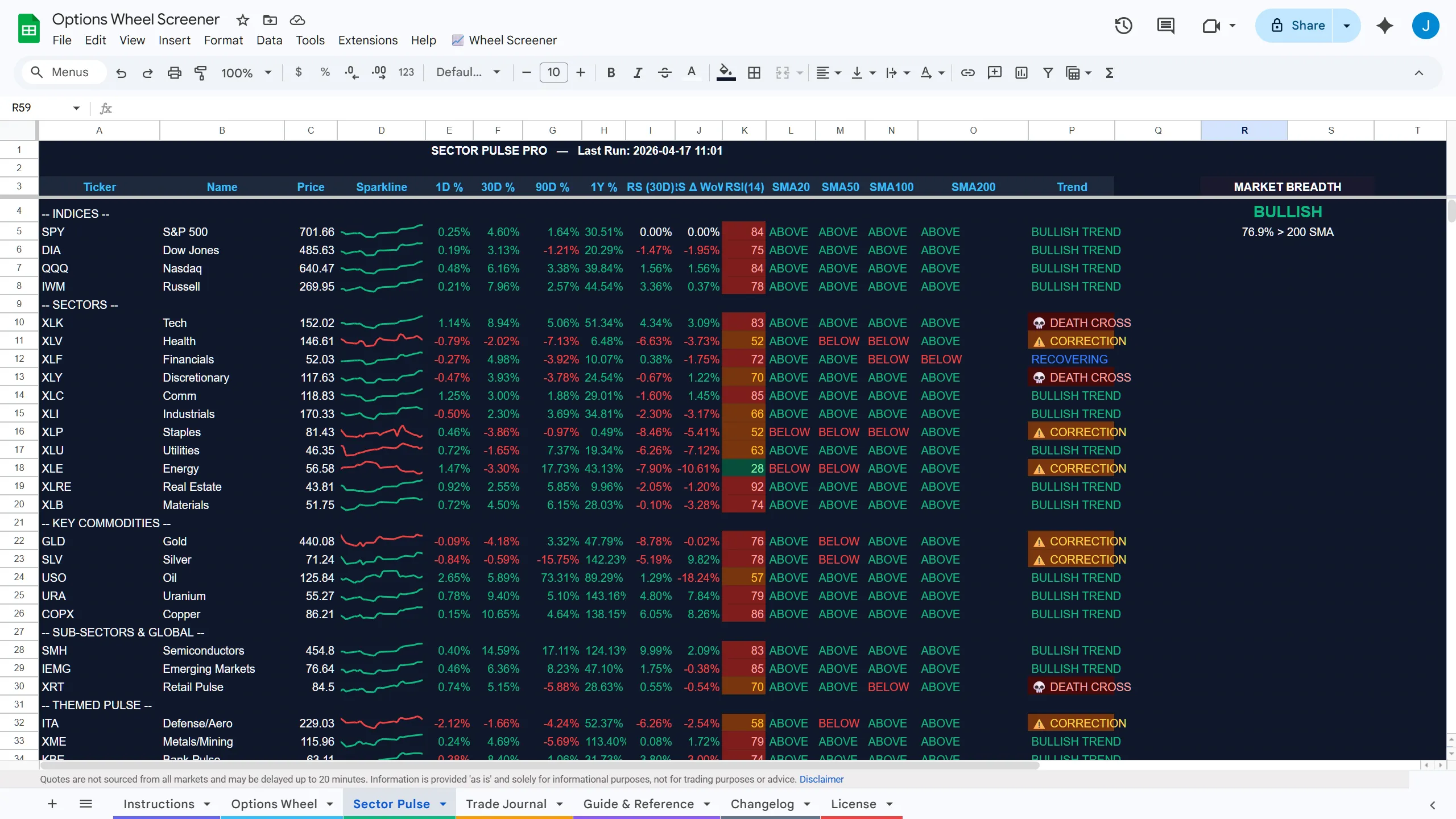The width and height of the screenshot is (1456, 819).
Task: Format as percent
Action: [325, 72]
